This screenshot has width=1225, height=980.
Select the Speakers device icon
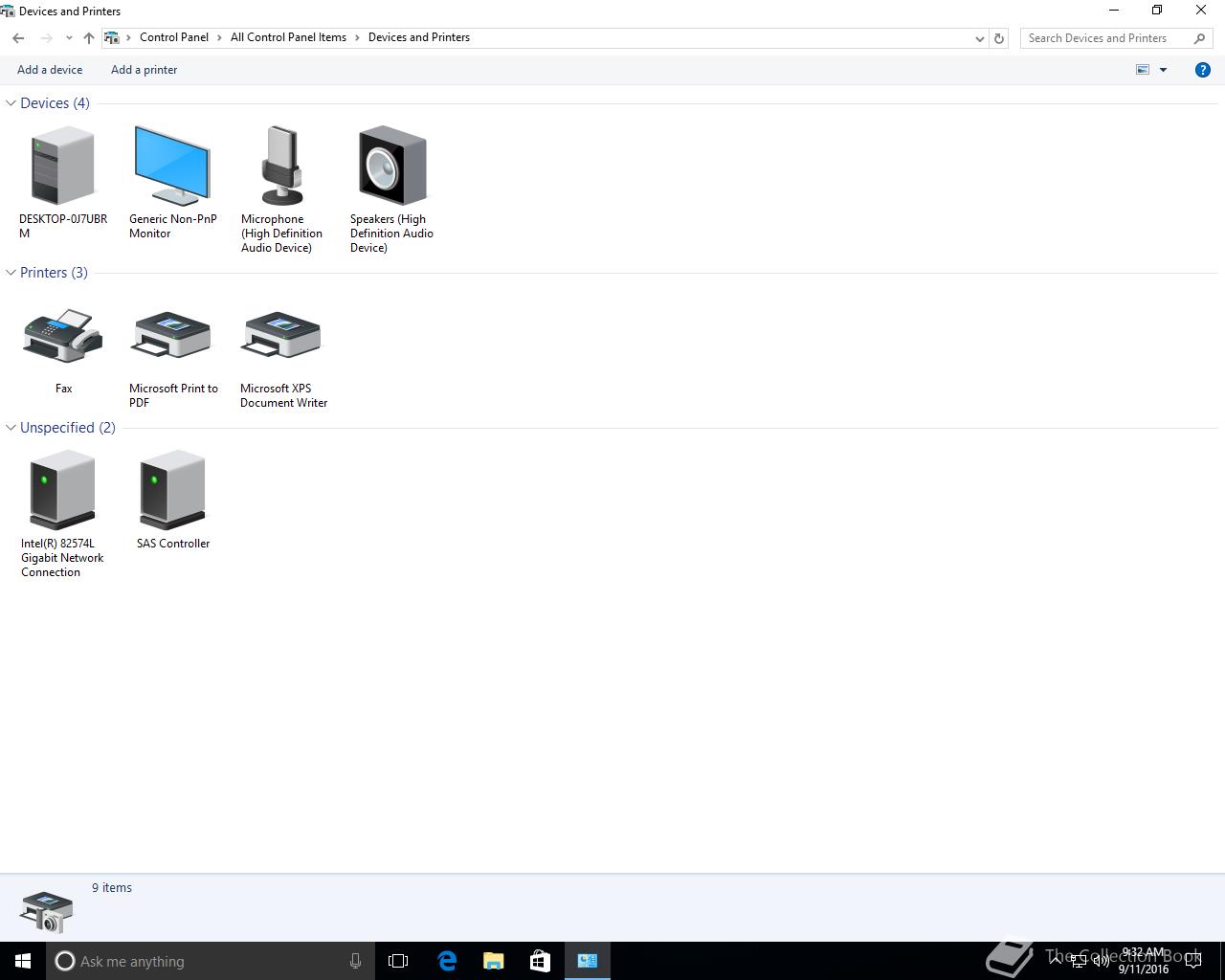(392, 166)
